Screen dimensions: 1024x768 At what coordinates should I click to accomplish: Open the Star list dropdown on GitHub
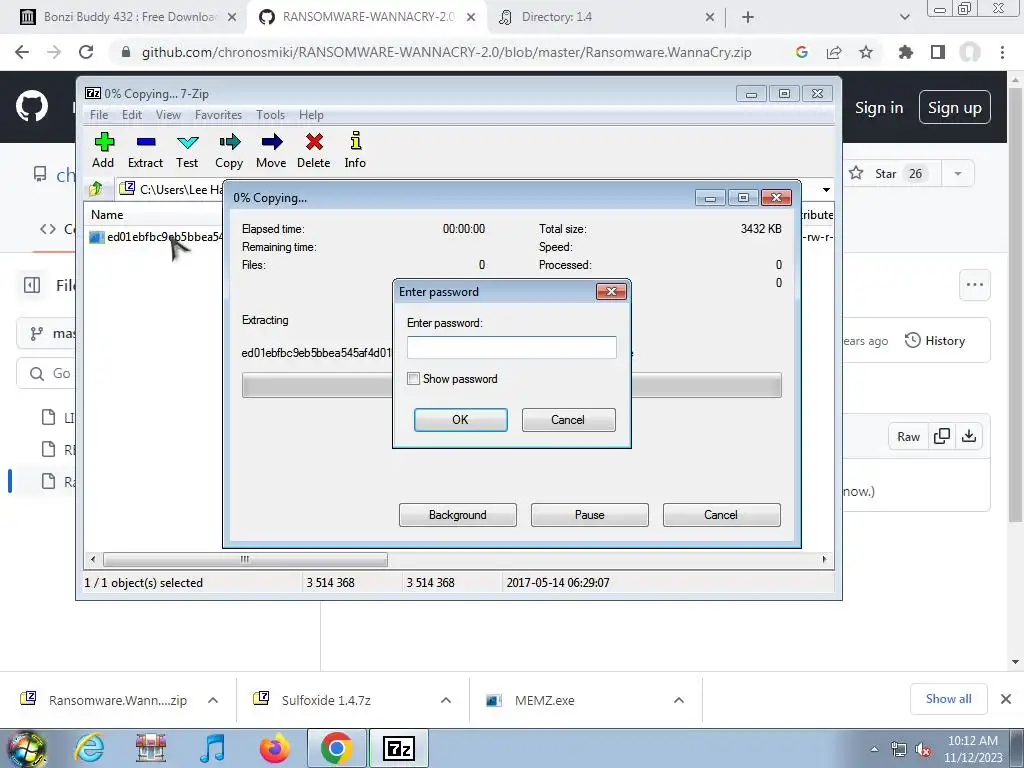(x=957, y=174)
